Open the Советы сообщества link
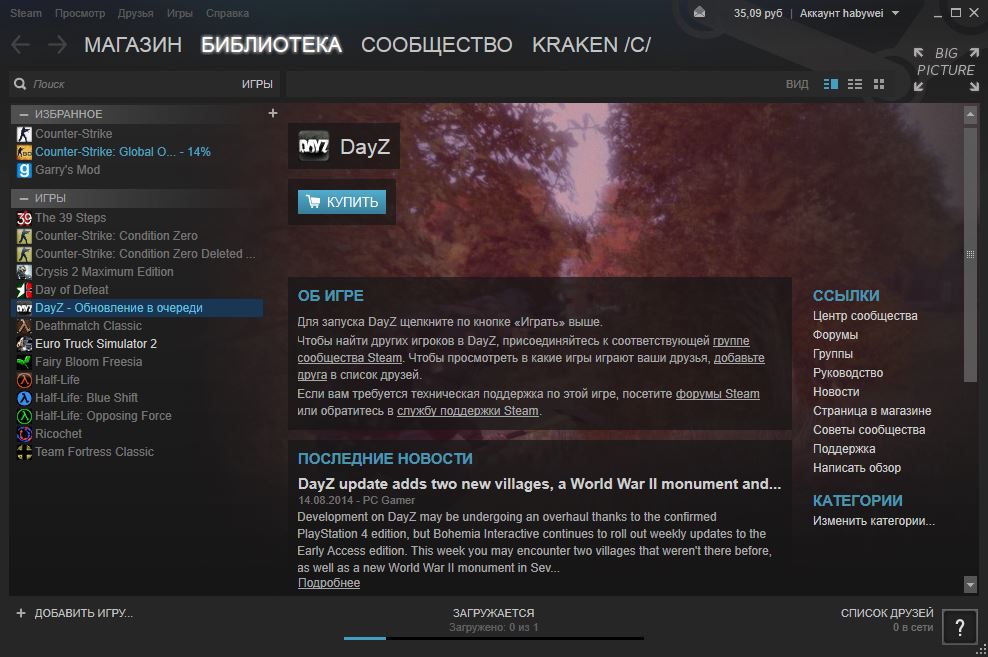 coord(869,430)
